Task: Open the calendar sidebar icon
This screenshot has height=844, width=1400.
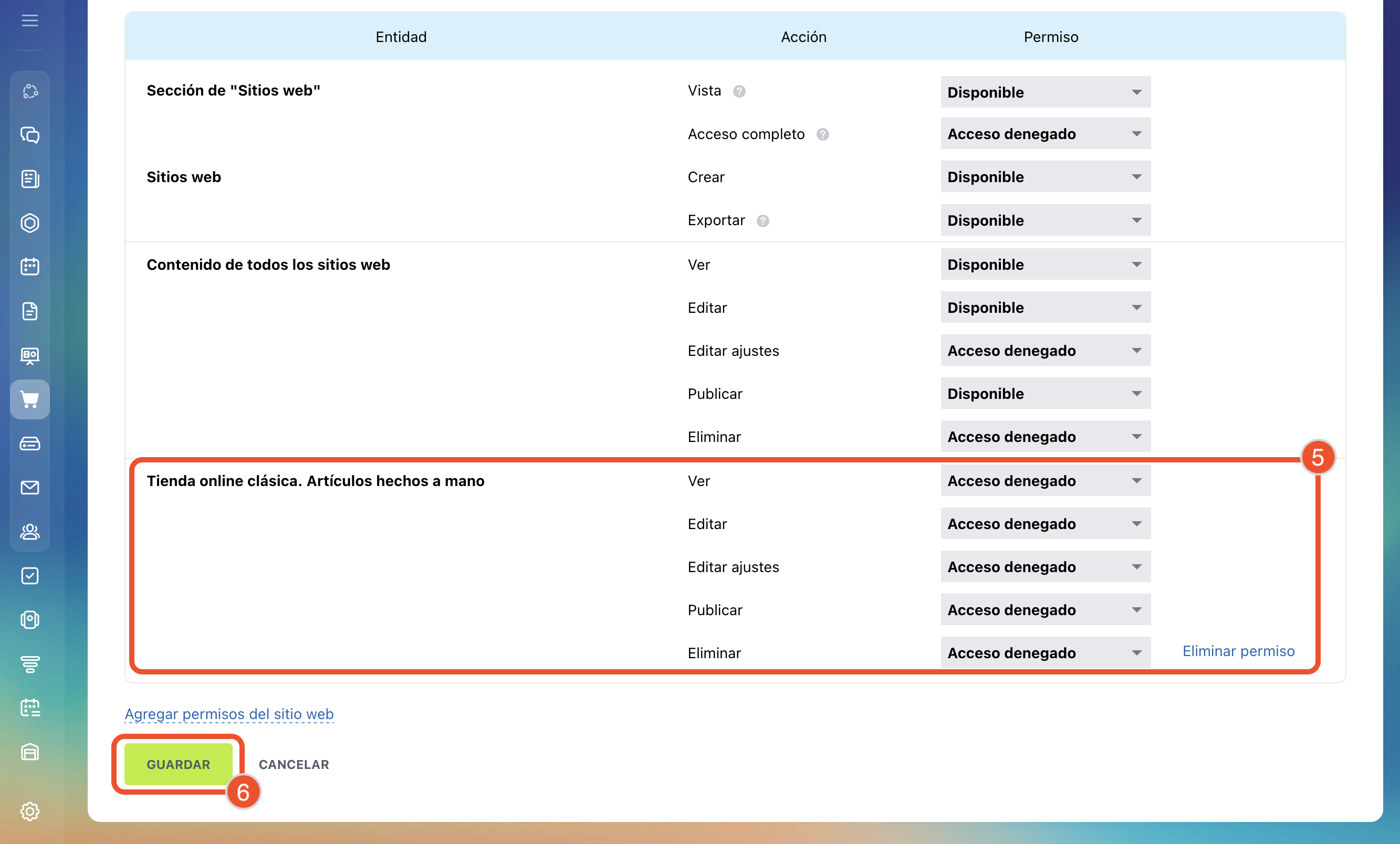Action: pyautogui.click(x=29, y=267)
